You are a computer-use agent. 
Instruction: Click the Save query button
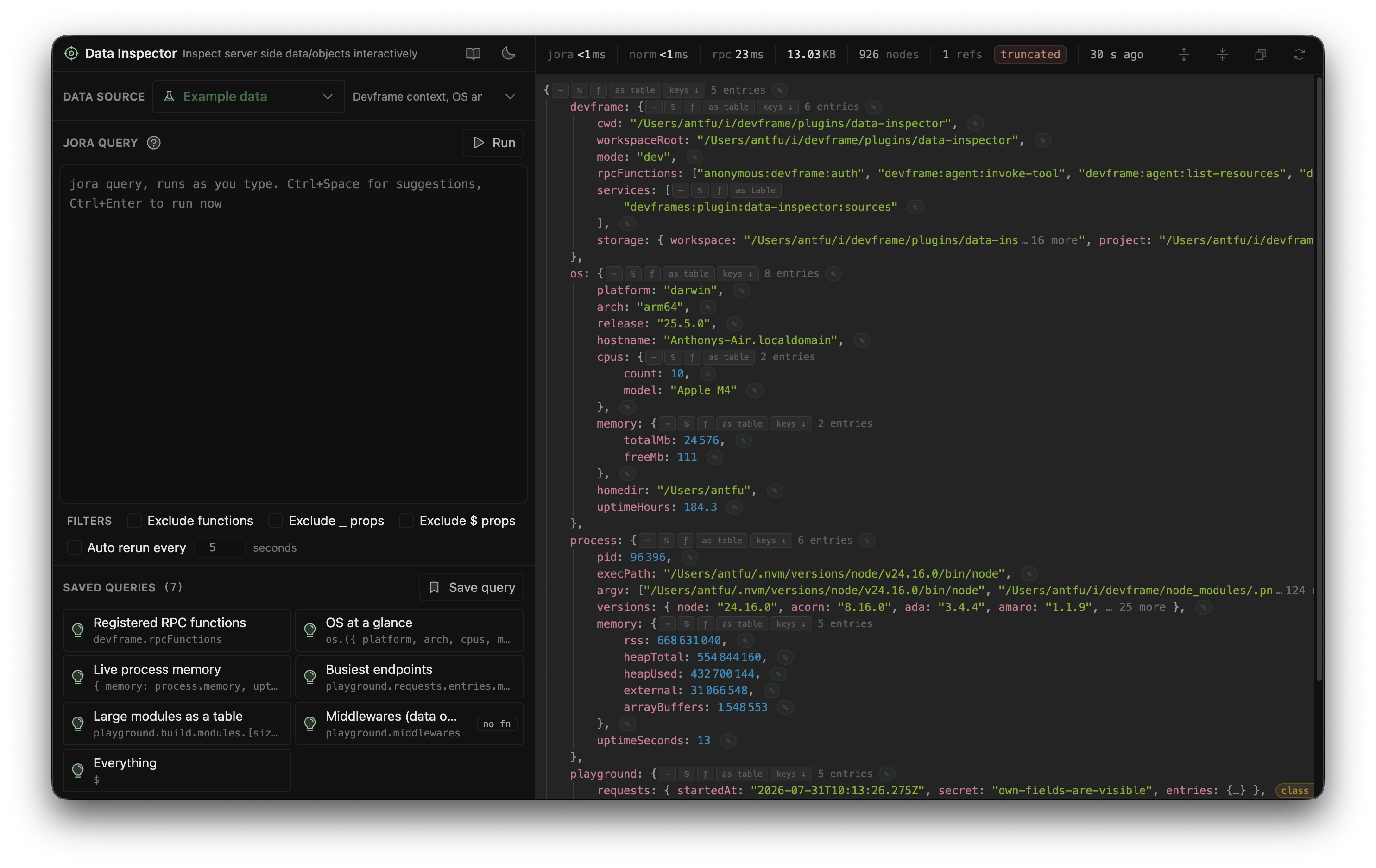pyautogui.click(x=472, y=587)
